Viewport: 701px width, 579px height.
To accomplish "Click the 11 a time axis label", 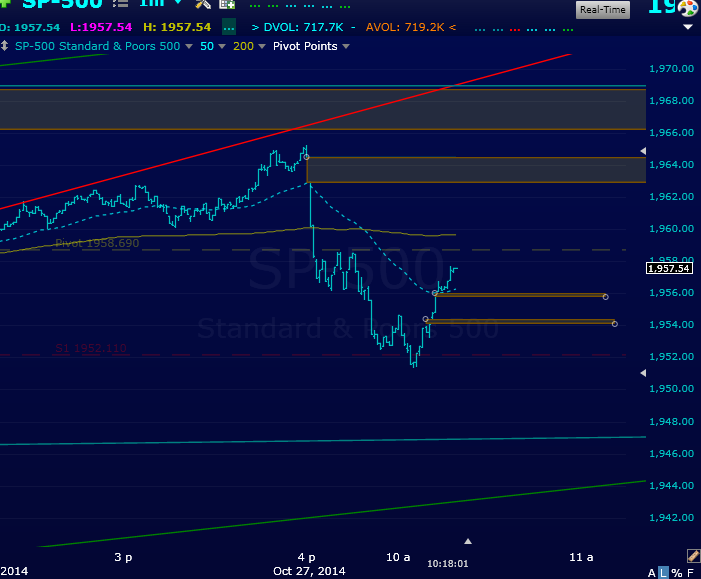I will point(581,557).
